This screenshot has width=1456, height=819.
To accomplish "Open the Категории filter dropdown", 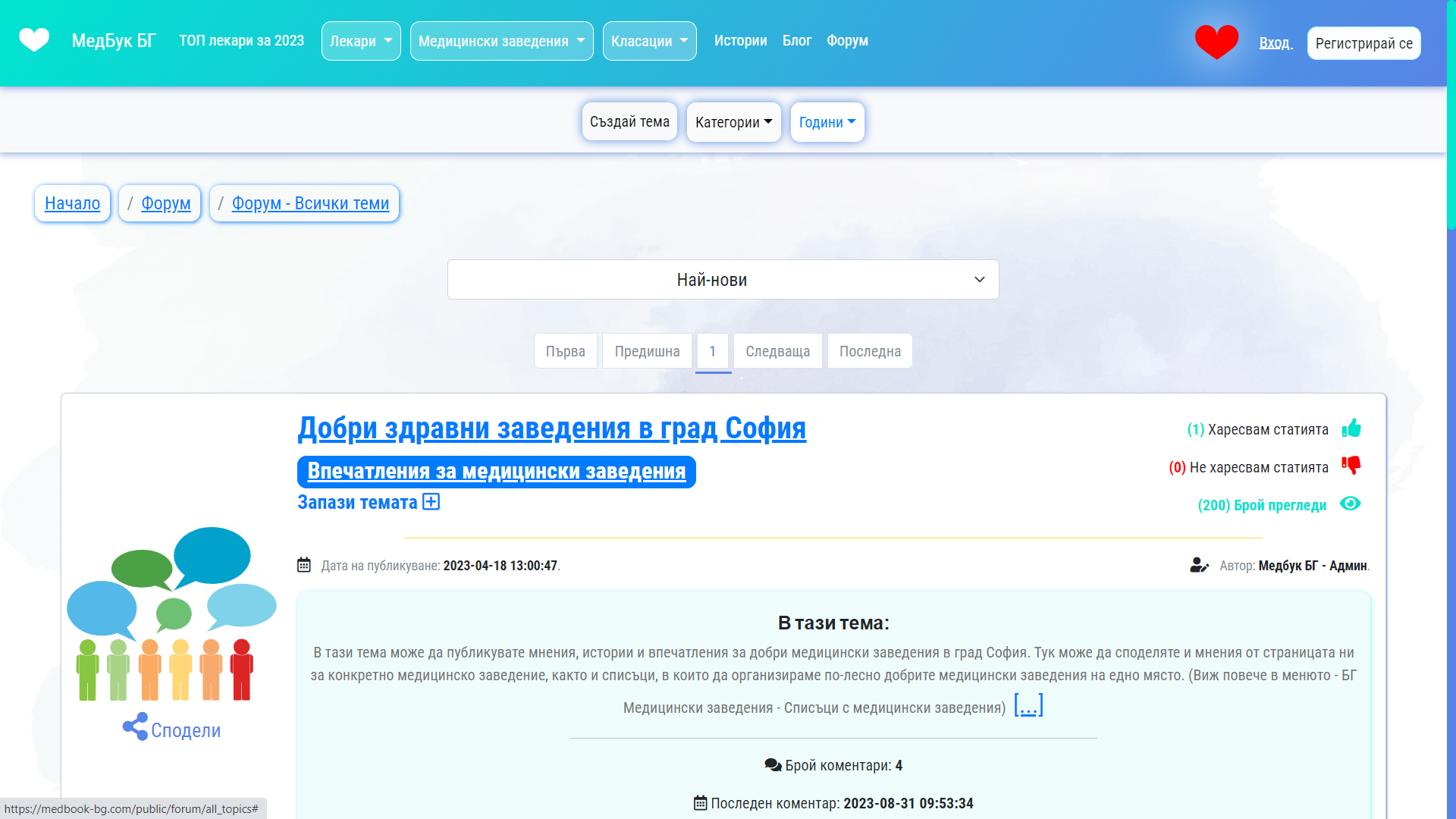I will tap(733, 121).
